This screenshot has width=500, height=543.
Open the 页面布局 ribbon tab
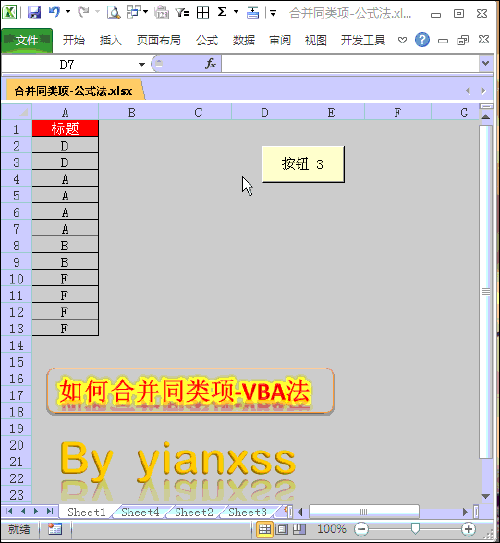[159, 40]
